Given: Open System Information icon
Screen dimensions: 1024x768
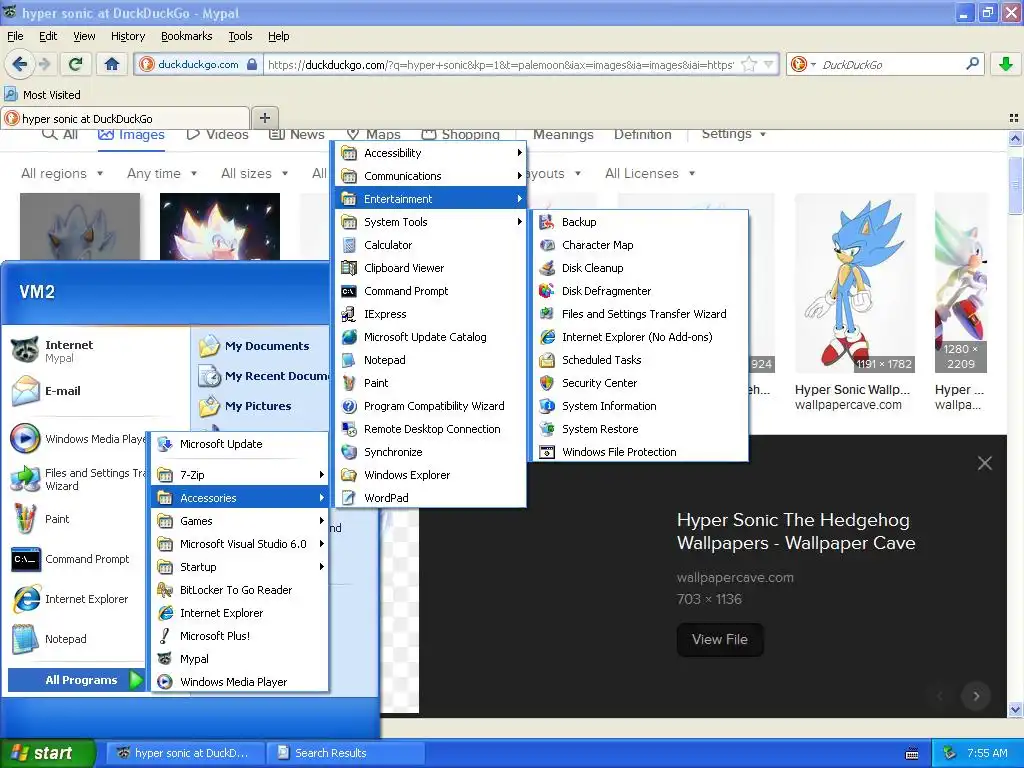Looking at the screenshot, I should point(547,406).
